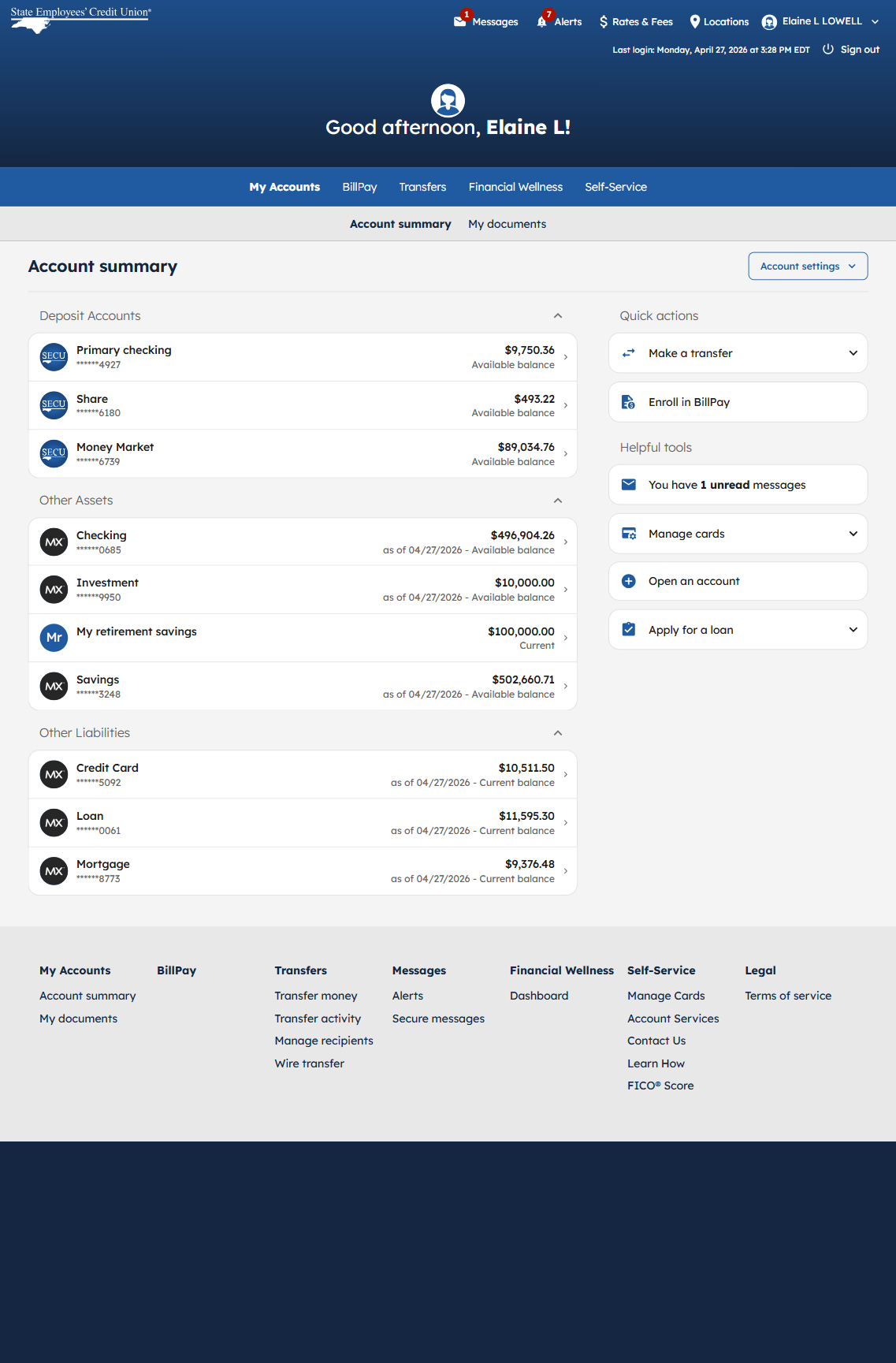Click the Savings $502,660.71 row
Image resolution: width=896 pixels, height=1363 pixels.
303,686
